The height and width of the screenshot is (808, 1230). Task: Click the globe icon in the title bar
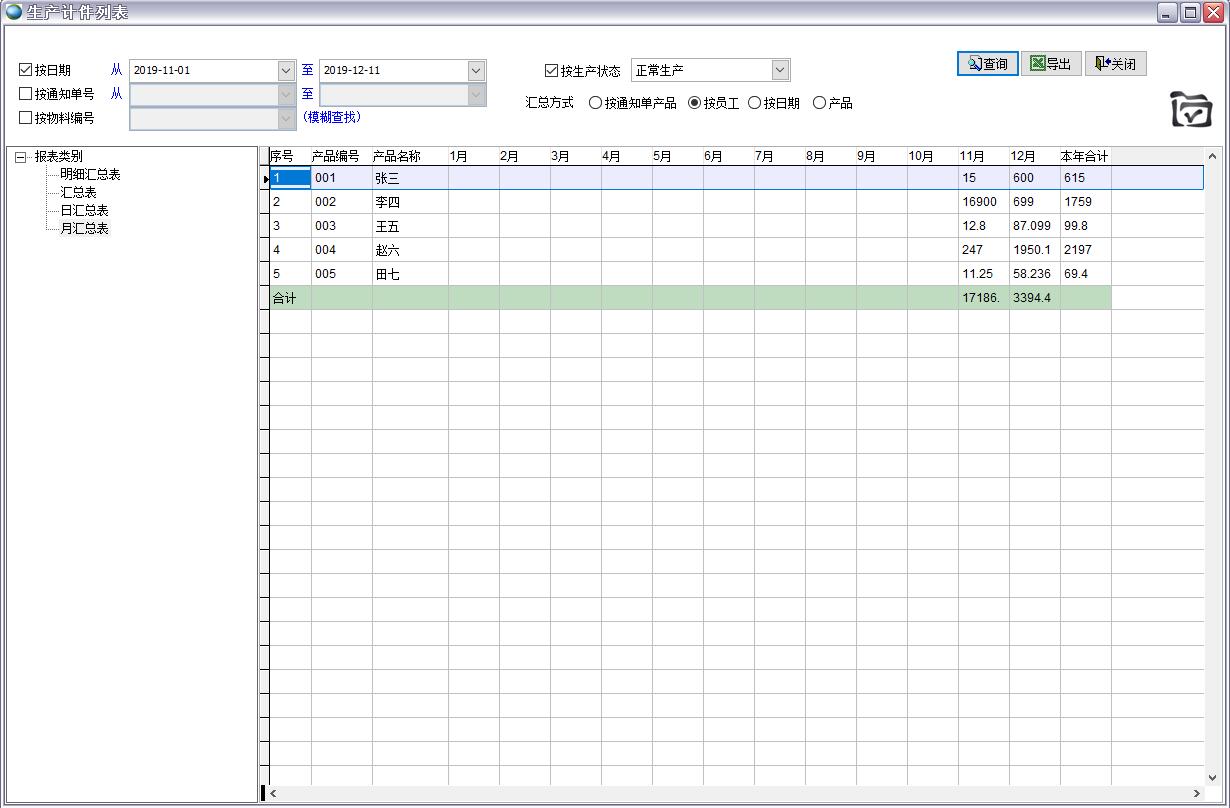tap(10, 12)
